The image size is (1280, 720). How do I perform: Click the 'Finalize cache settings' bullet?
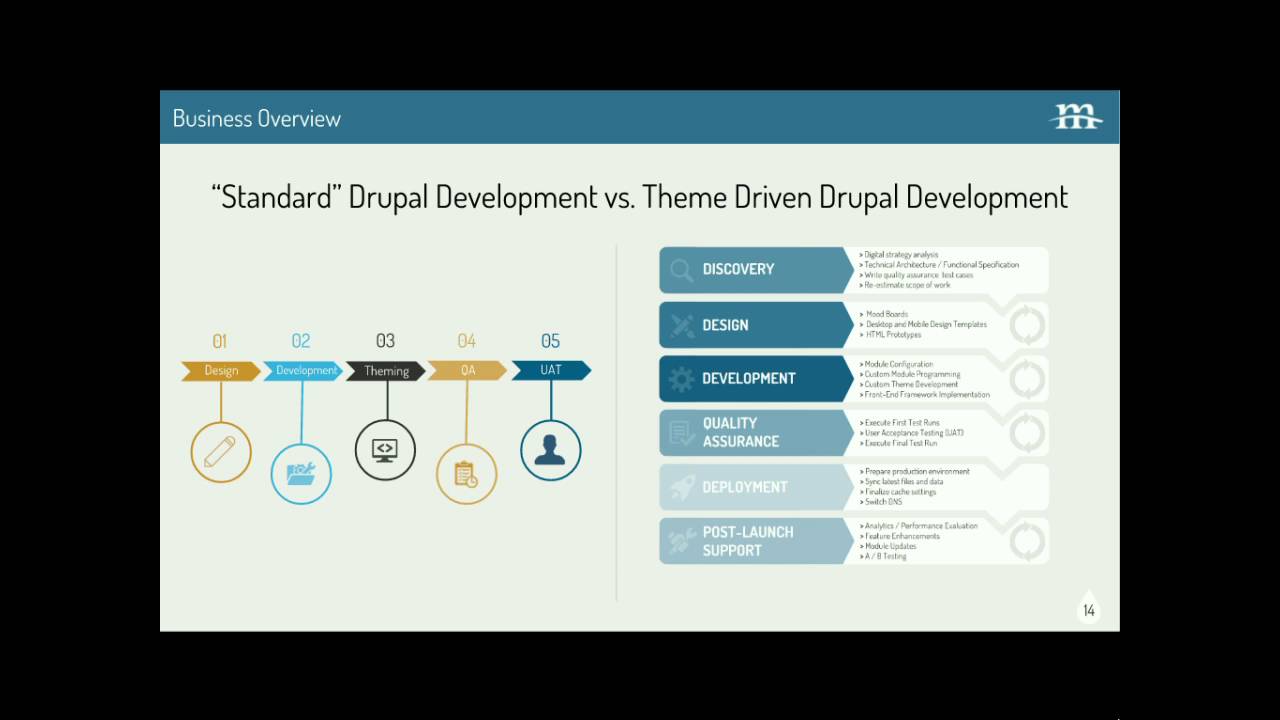[x=899, y=491]
